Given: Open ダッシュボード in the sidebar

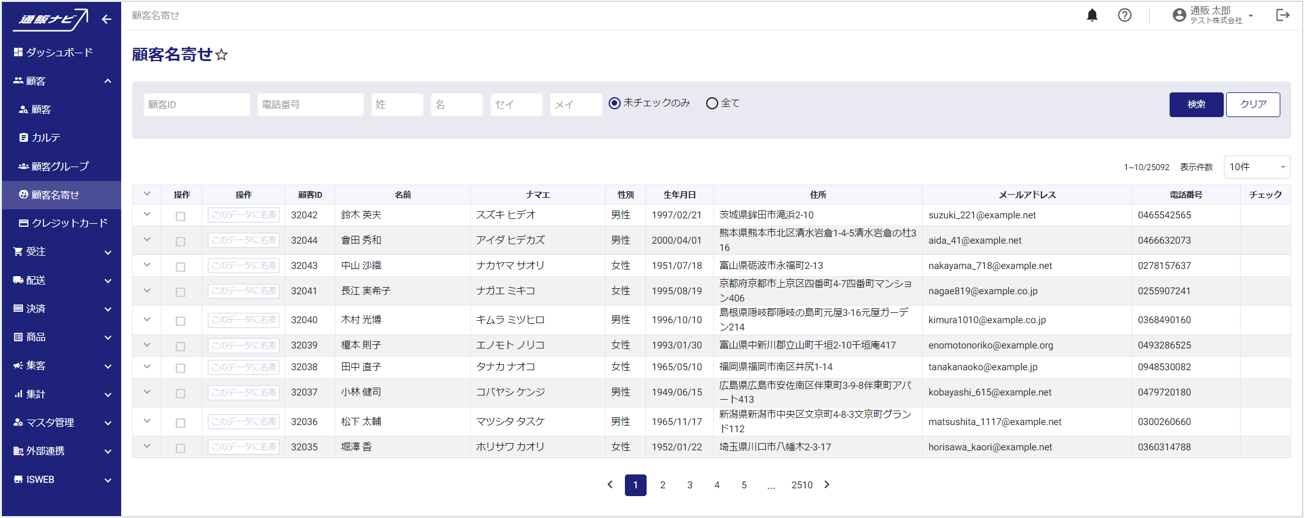Looking at the screenshot, I should click(x=58, y=52).
